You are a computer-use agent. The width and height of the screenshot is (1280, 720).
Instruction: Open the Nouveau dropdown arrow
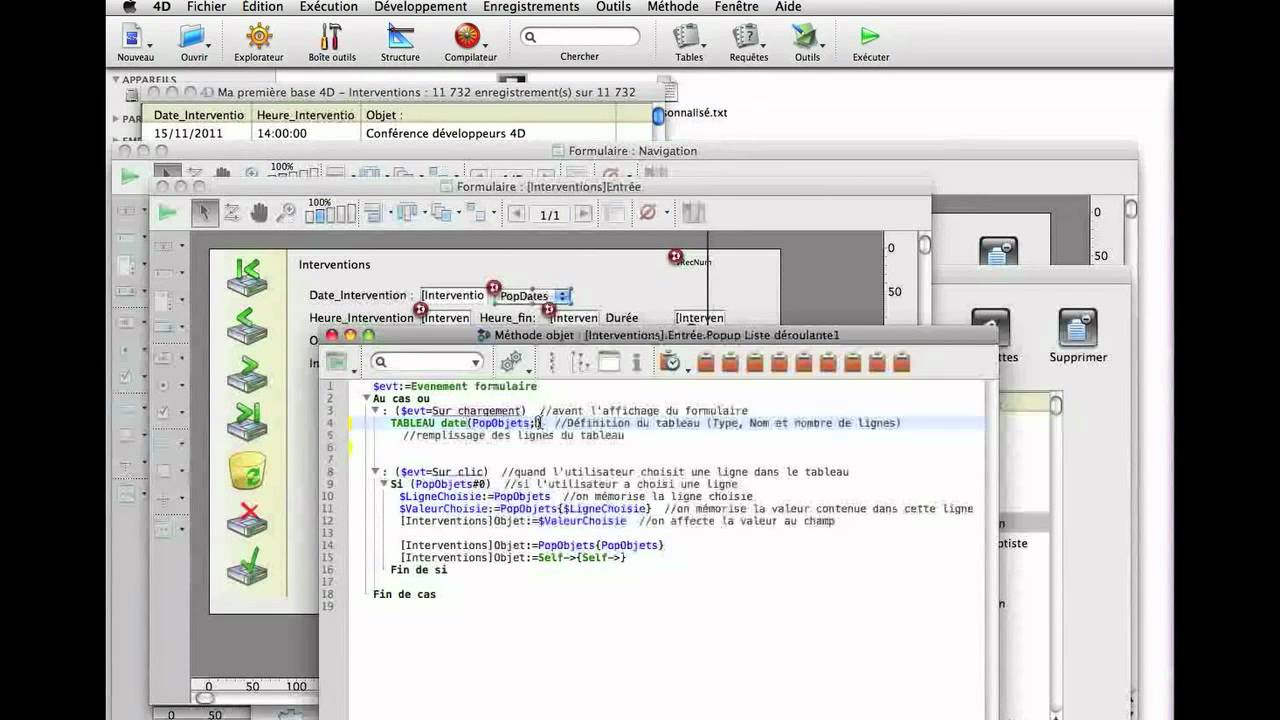pyautogui.click(x=150, y=45)
